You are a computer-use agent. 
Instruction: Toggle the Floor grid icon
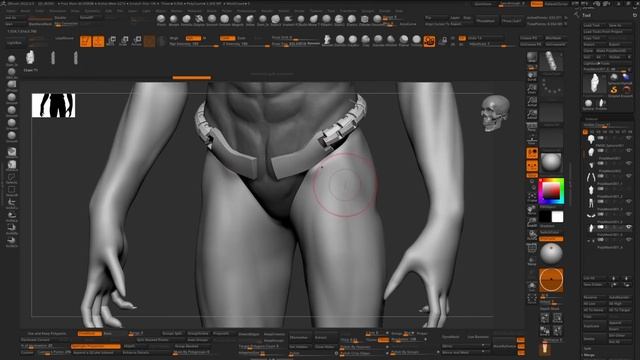532,140
